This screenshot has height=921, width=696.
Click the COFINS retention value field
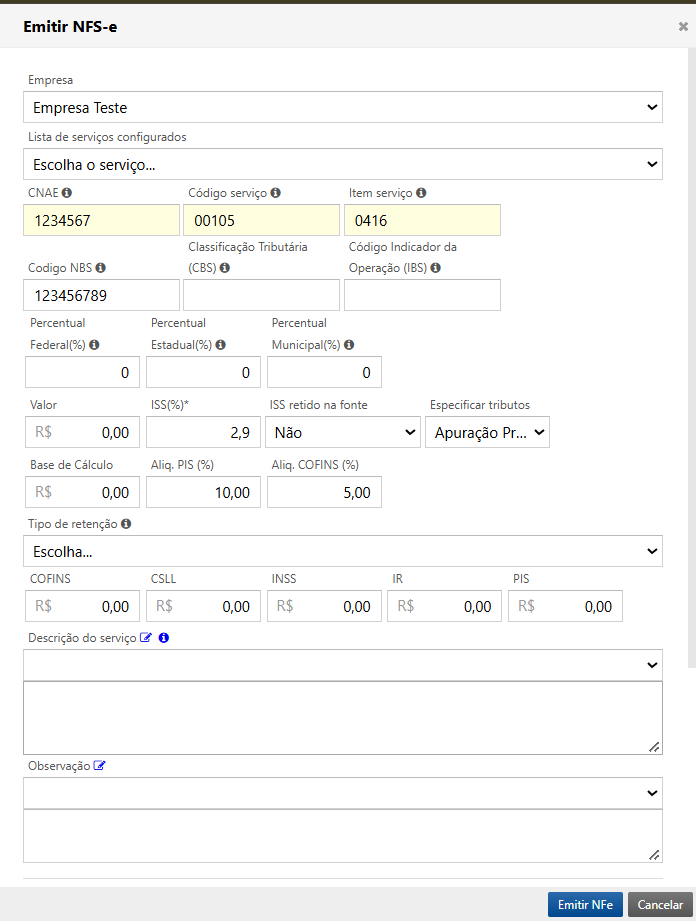(82, 606)
